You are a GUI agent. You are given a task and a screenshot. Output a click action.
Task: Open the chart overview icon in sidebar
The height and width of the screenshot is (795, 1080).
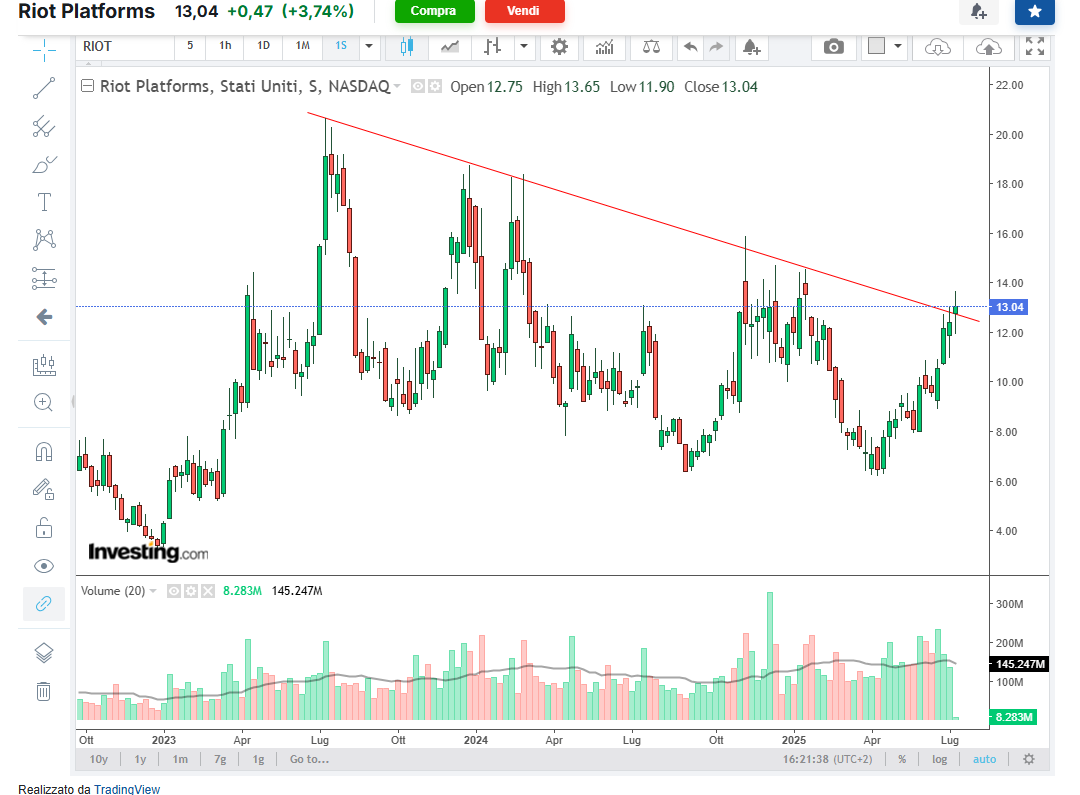(x=44, y=364)
